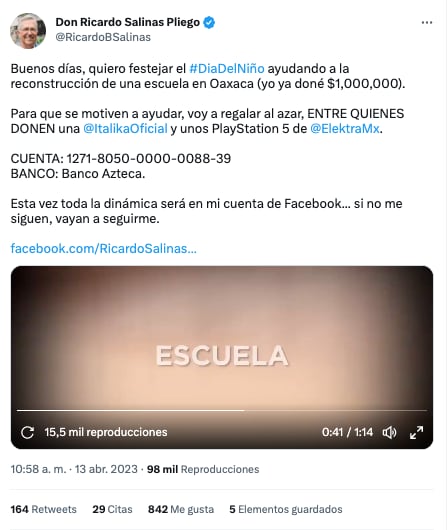Open Don Ricardo Salinas Pliego profile name
448x530 pixels.
click(x=128, y=22)
